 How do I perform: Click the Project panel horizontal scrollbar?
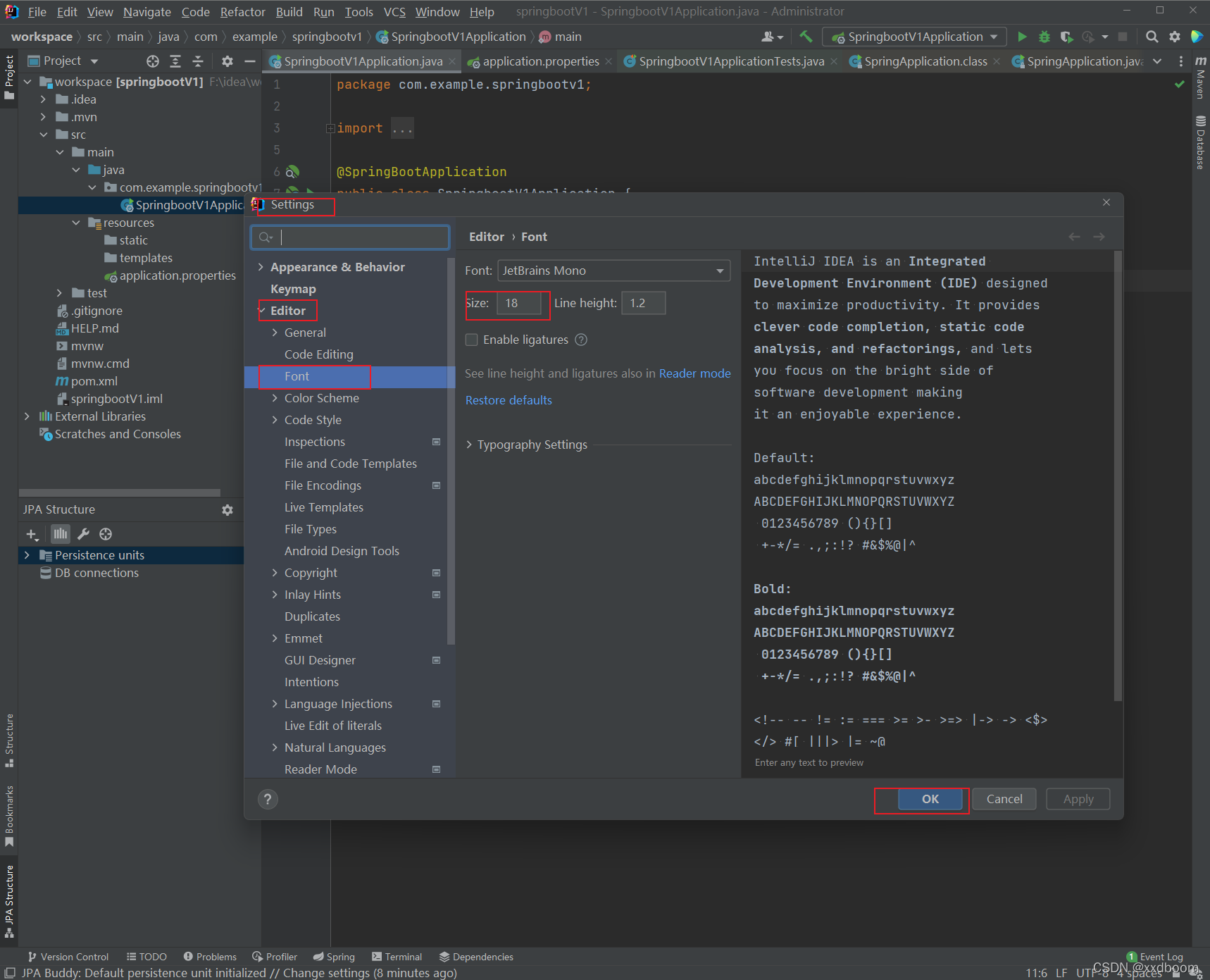120,492
